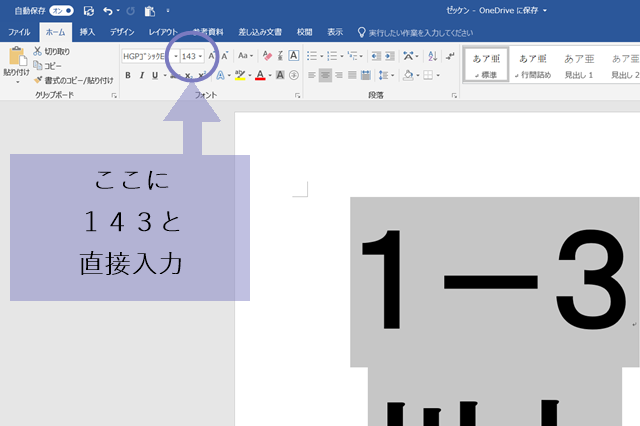The width and height of the screenshot is (640, 426).
Task: Switch to the 差し込み文書 tab
Action: click(260, 32)
